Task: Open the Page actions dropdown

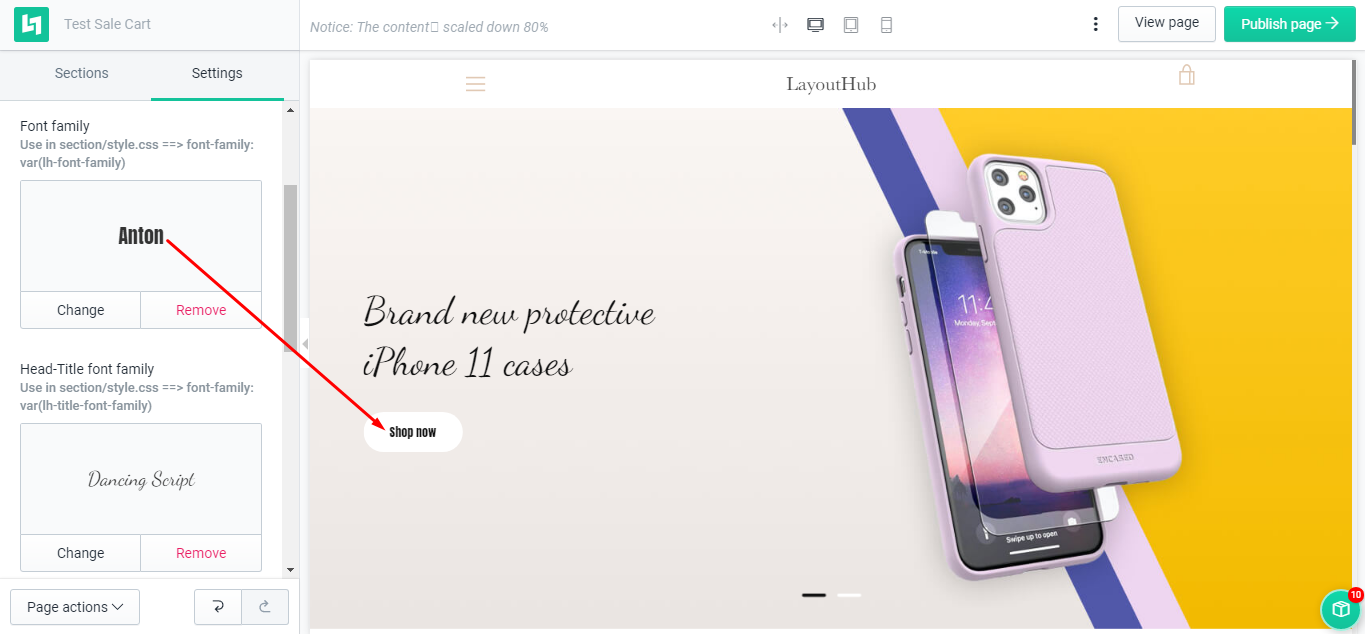Action: pos(75,607)
